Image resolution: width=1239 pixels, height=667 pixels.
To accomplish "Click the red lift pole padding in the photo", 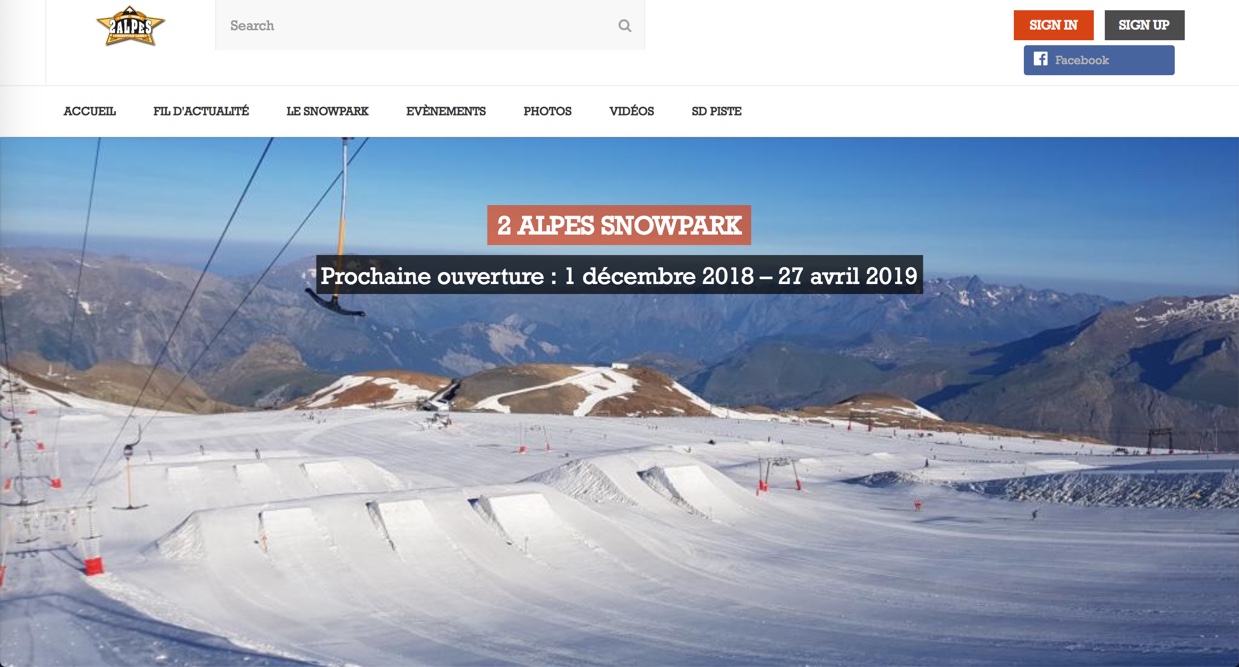I will point(93,566).
